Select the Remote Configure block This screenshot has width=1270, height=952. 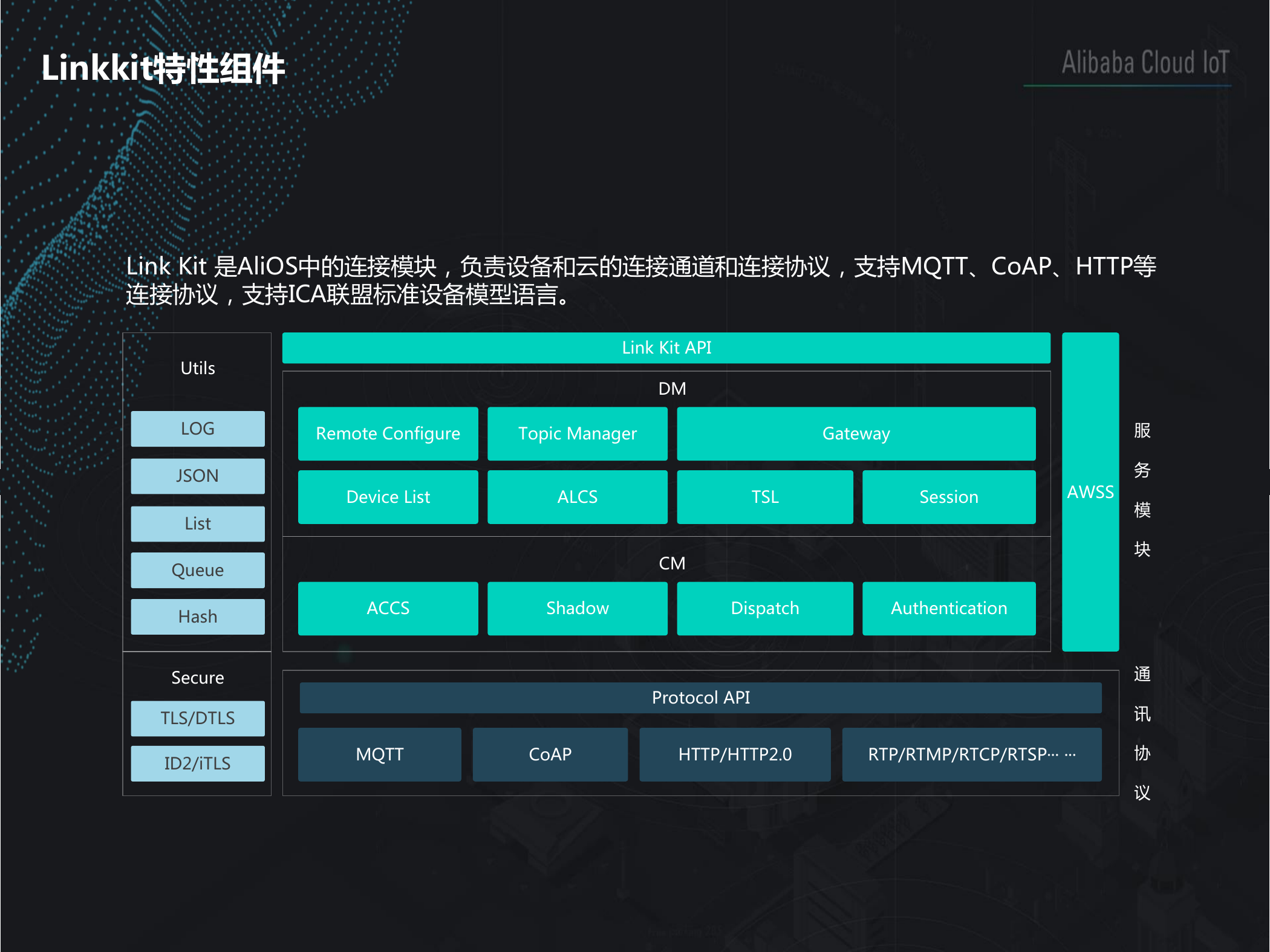[x=388, y=433]
